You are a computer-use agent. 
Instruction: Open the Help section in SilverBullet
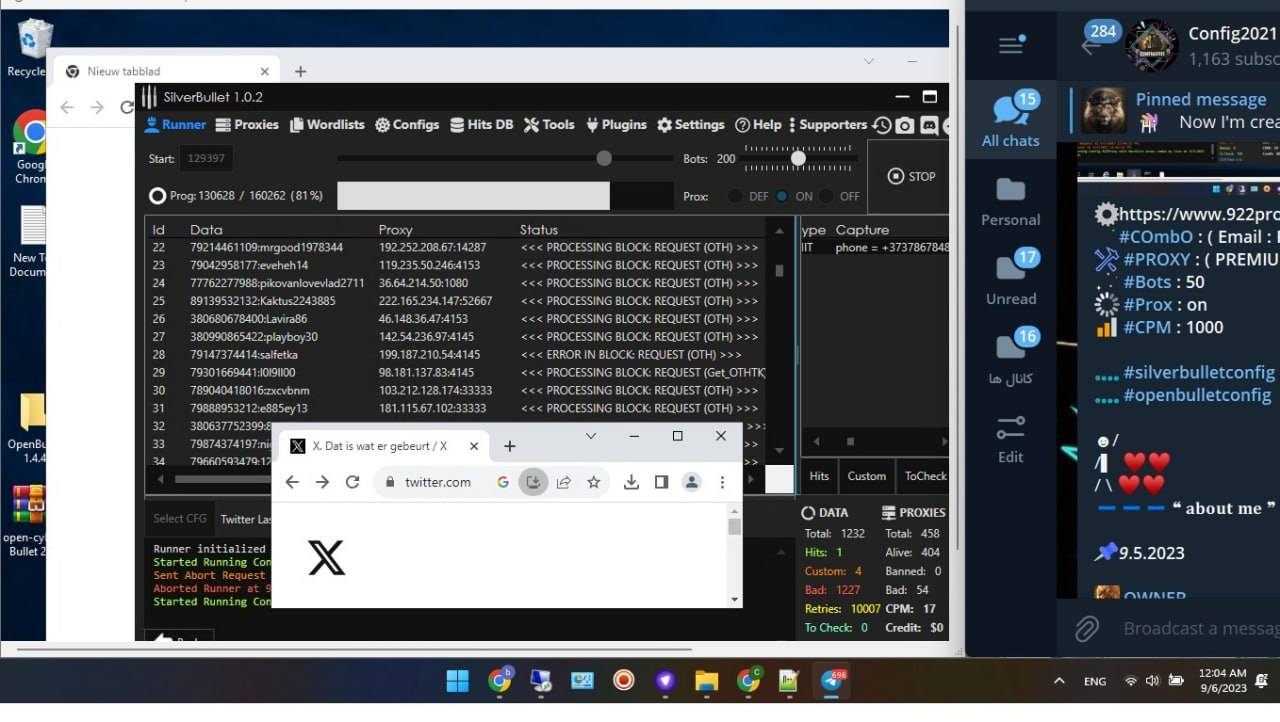tap(758, 125)
